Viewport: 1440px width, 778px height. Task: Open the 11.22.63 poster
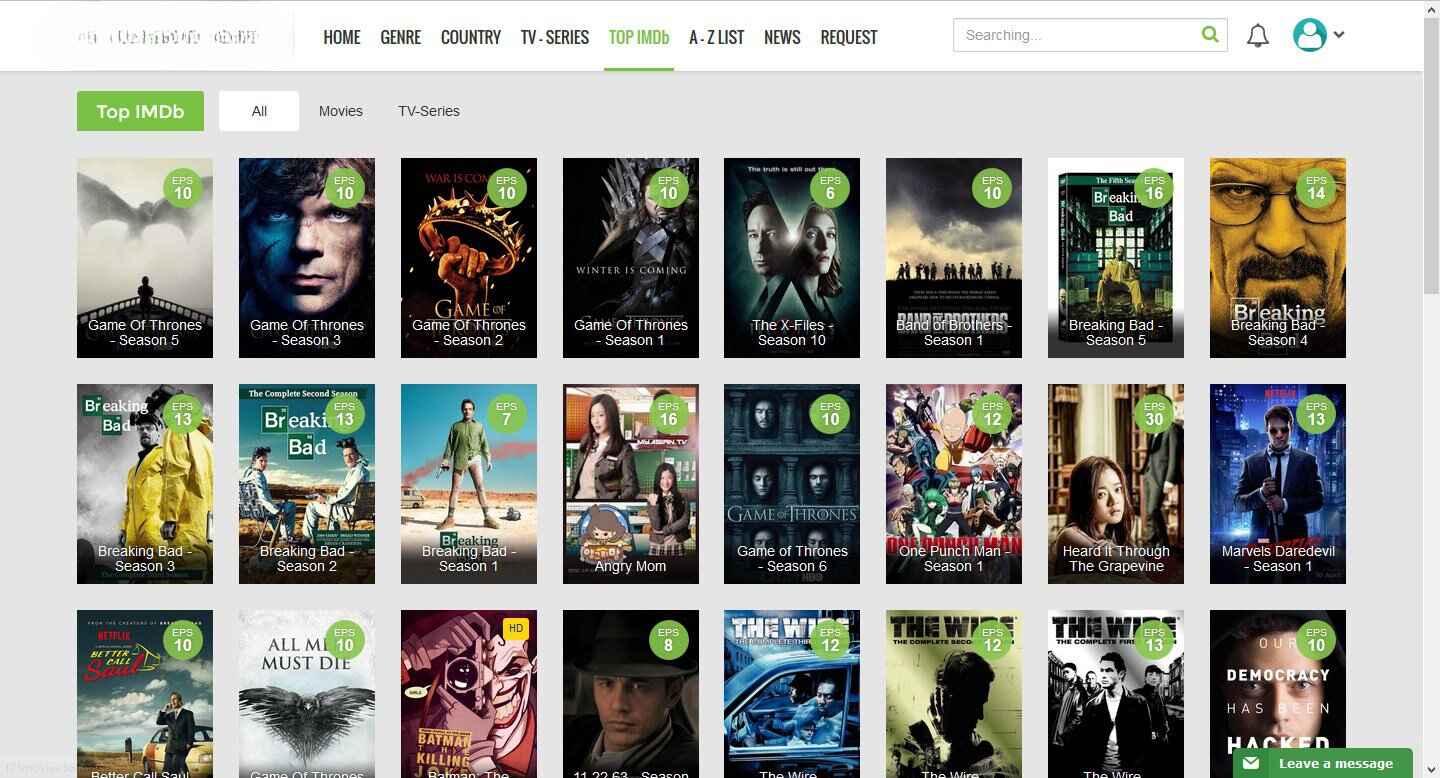click(631, 694)
